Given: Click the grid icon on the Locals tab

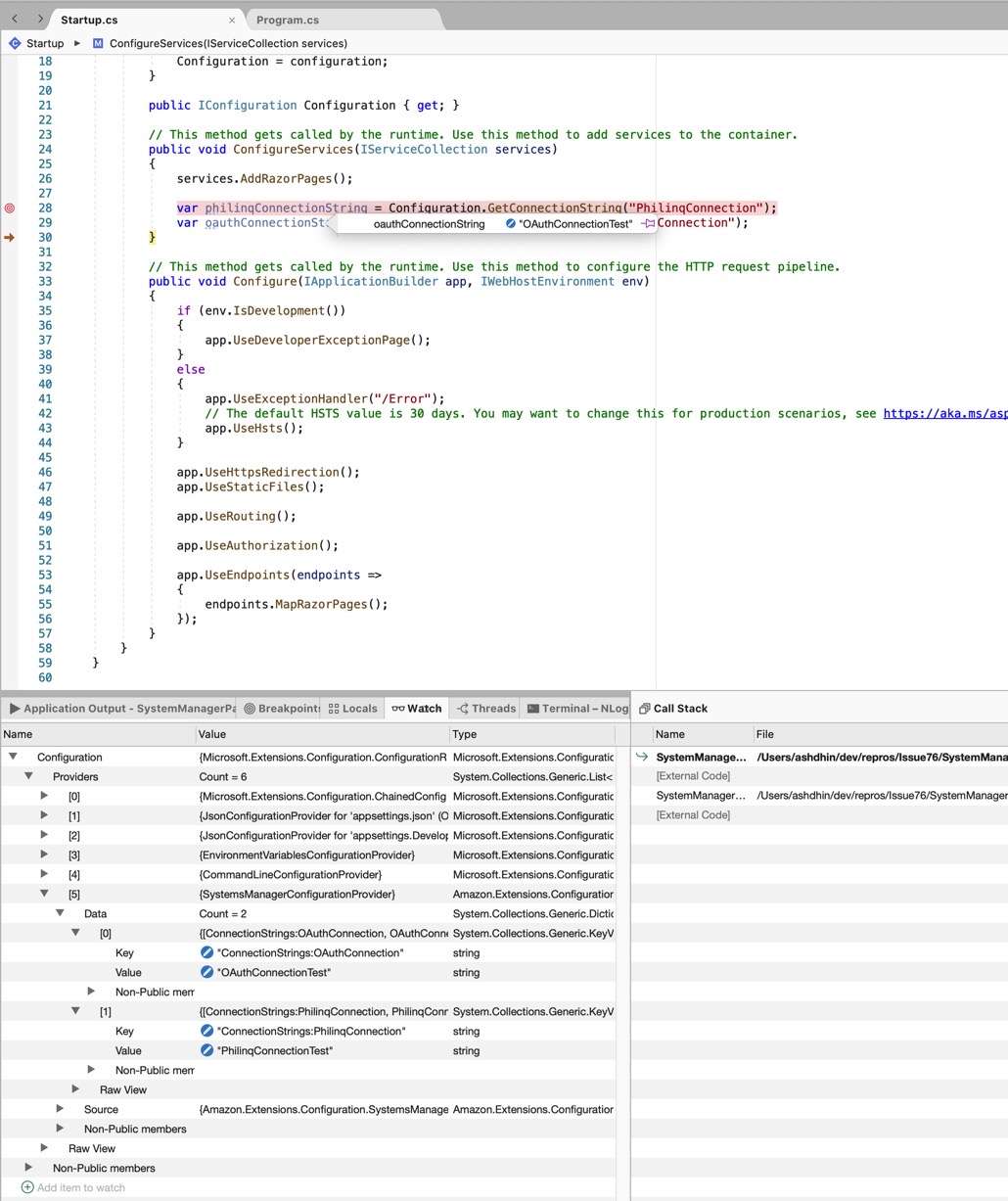Looking at the screenshot, I should [333, 708].
